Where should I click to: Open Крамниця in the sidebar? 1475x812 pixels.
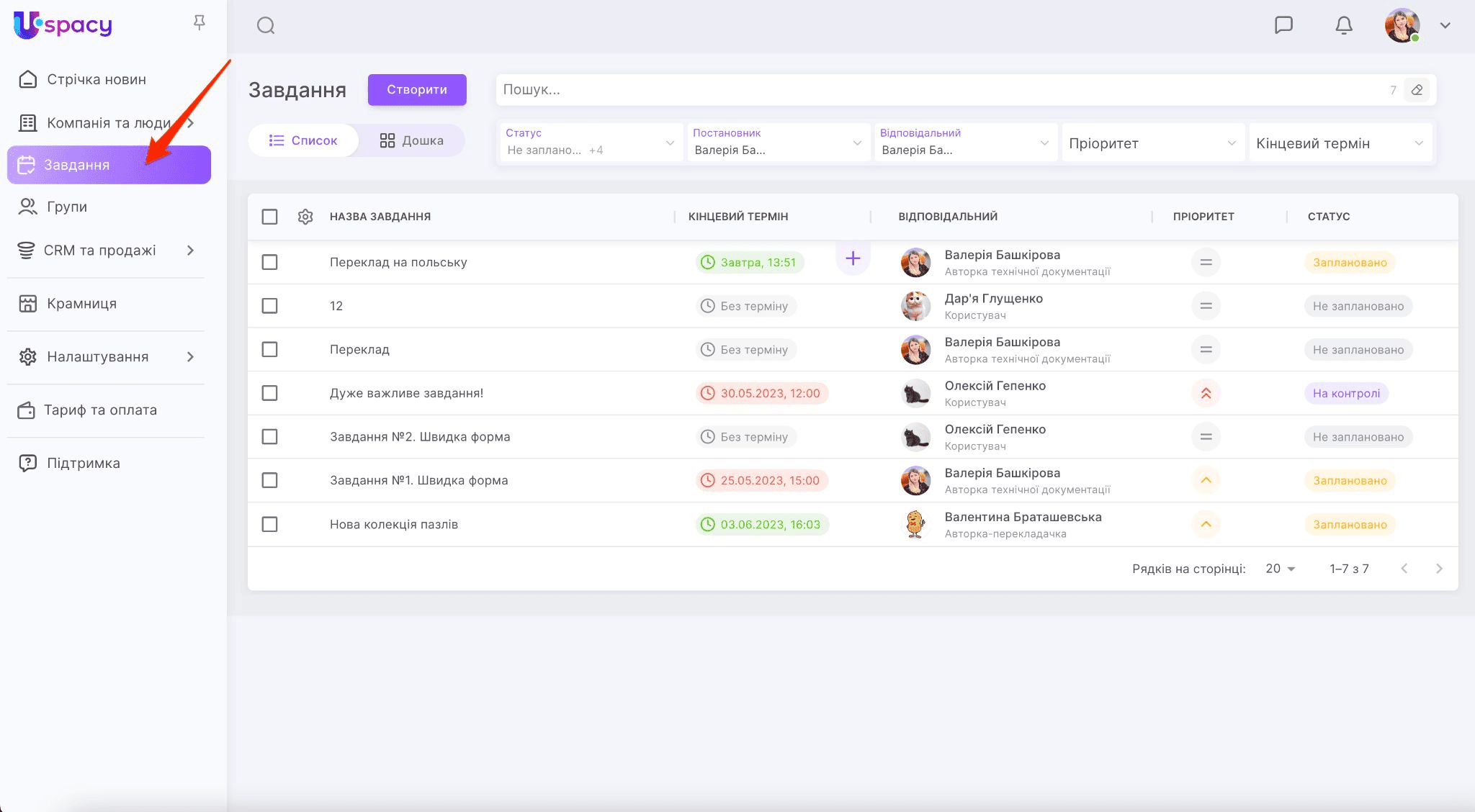81,304
